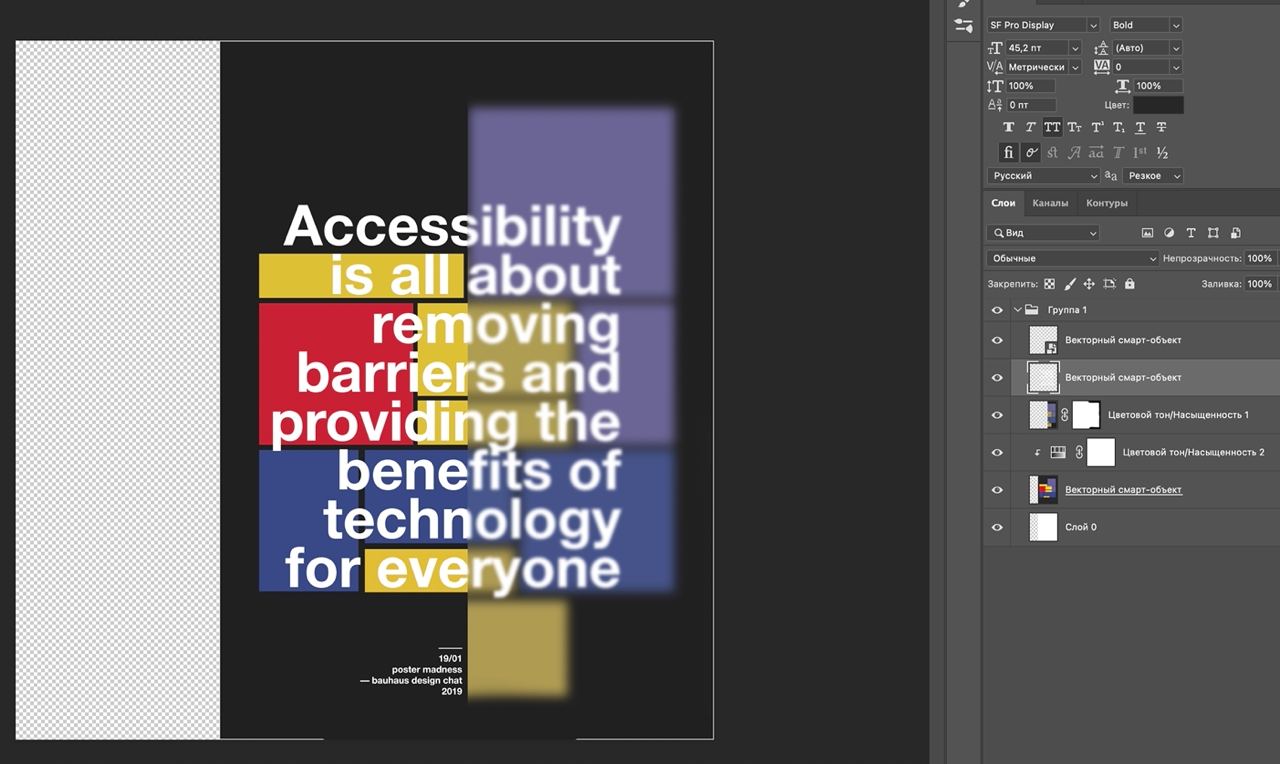The width and height of the screenshot is (1280, 764).
Task: Toggle ordinals (1st) OpenType button
Action: point(1140,153)
